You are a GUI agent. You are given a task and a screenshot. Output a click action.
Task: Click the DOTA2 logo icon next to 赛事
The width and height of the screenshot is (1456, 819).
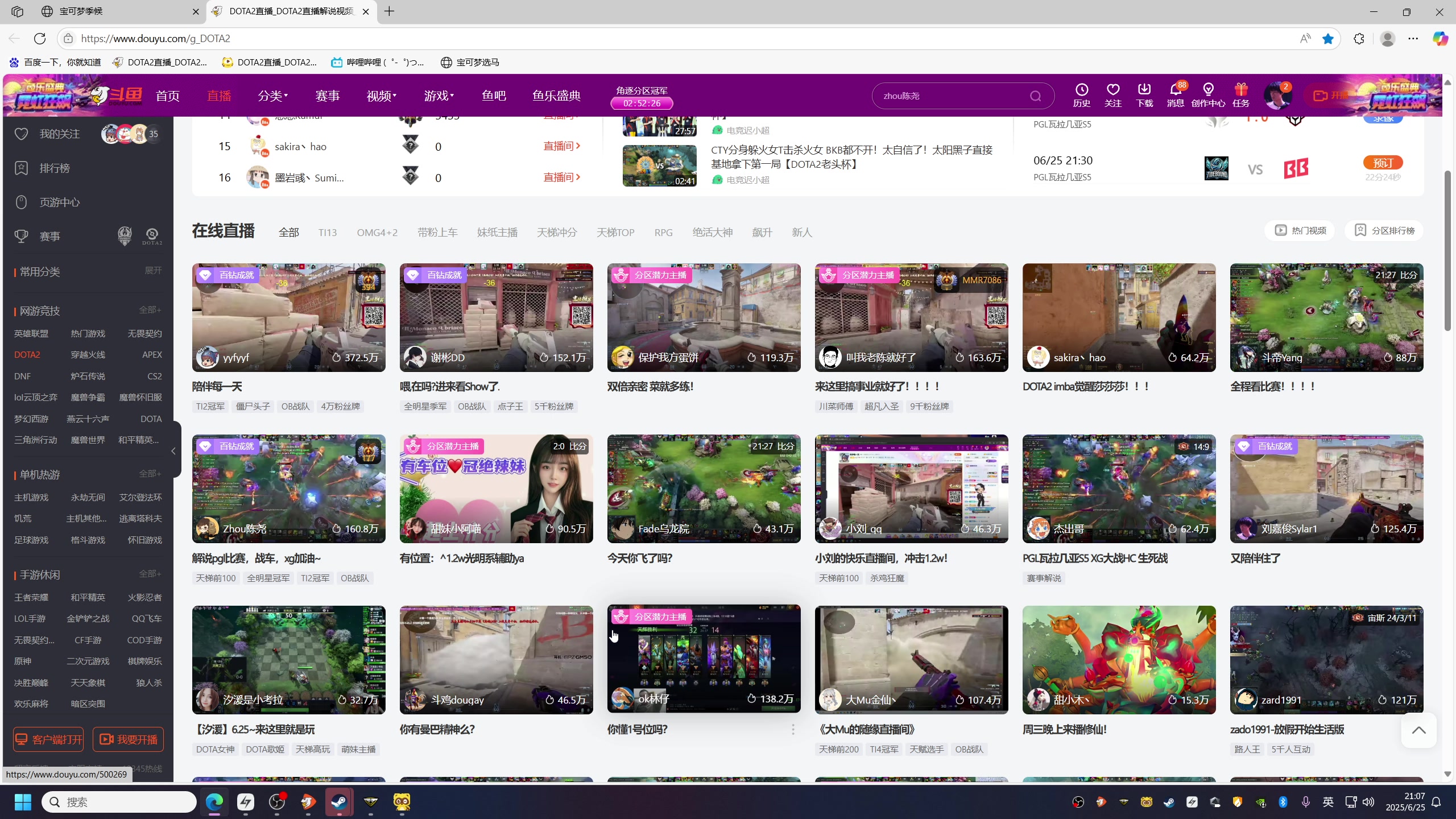pos(152,236)
